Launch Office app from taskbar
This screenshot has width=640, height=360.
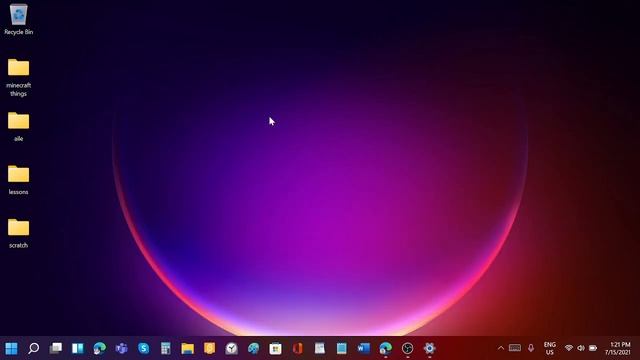click(298, 348)
